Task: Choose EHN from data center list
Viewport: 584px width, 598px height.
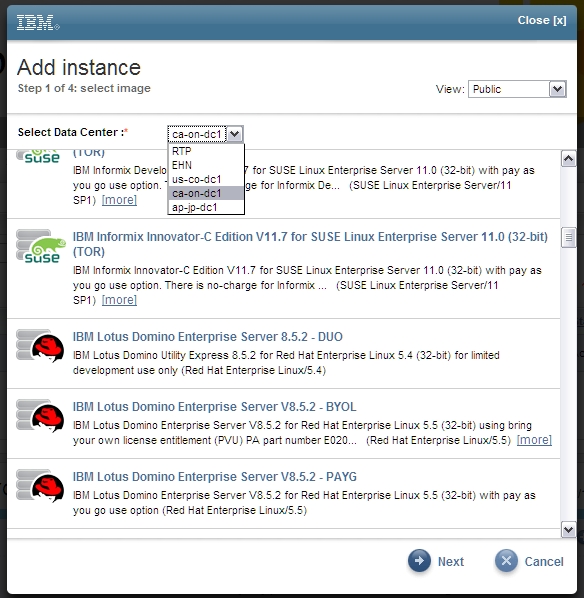Action: 206,165
